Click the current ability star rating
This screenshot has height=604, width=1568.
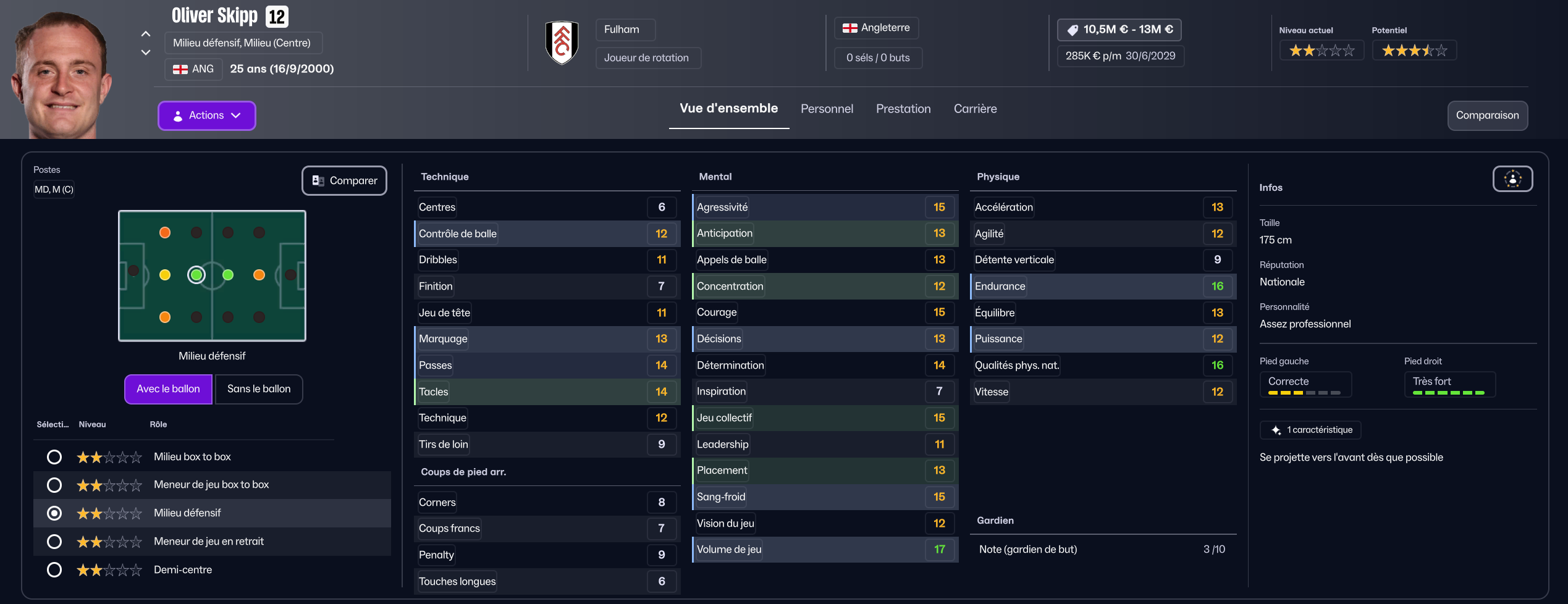(1321, 51)
